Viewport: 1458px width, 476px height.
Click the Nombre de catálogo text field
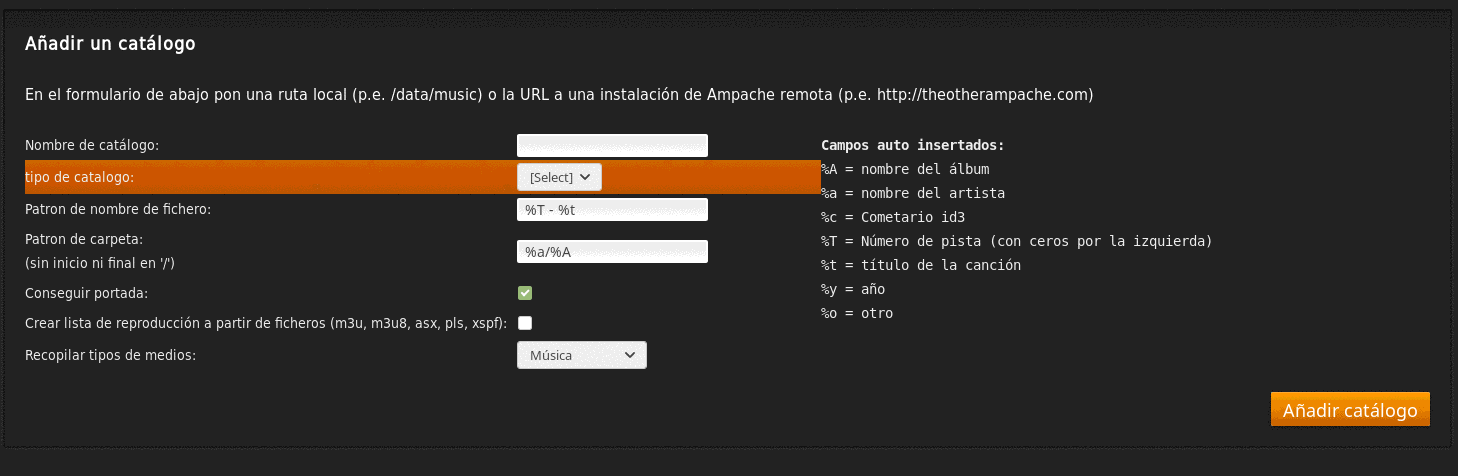[612, 145]
